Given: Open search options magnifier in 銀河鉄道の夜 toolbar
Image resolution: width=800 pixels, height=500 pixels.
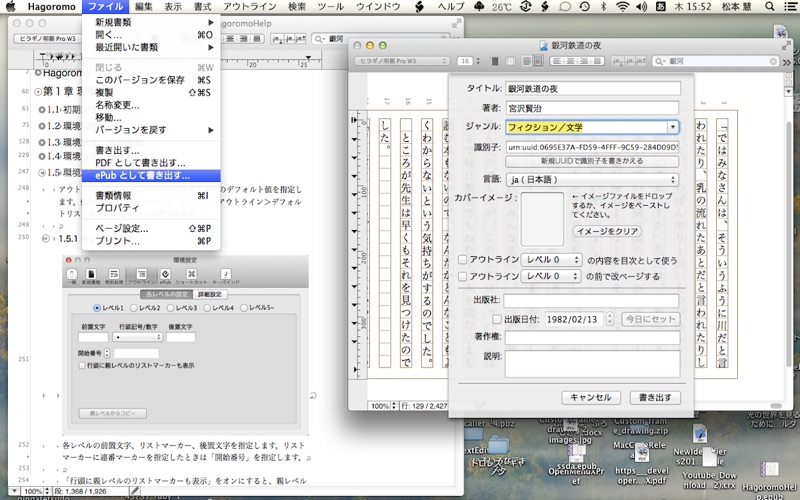Looking at the screenshot, I should [x=660, y=61].
